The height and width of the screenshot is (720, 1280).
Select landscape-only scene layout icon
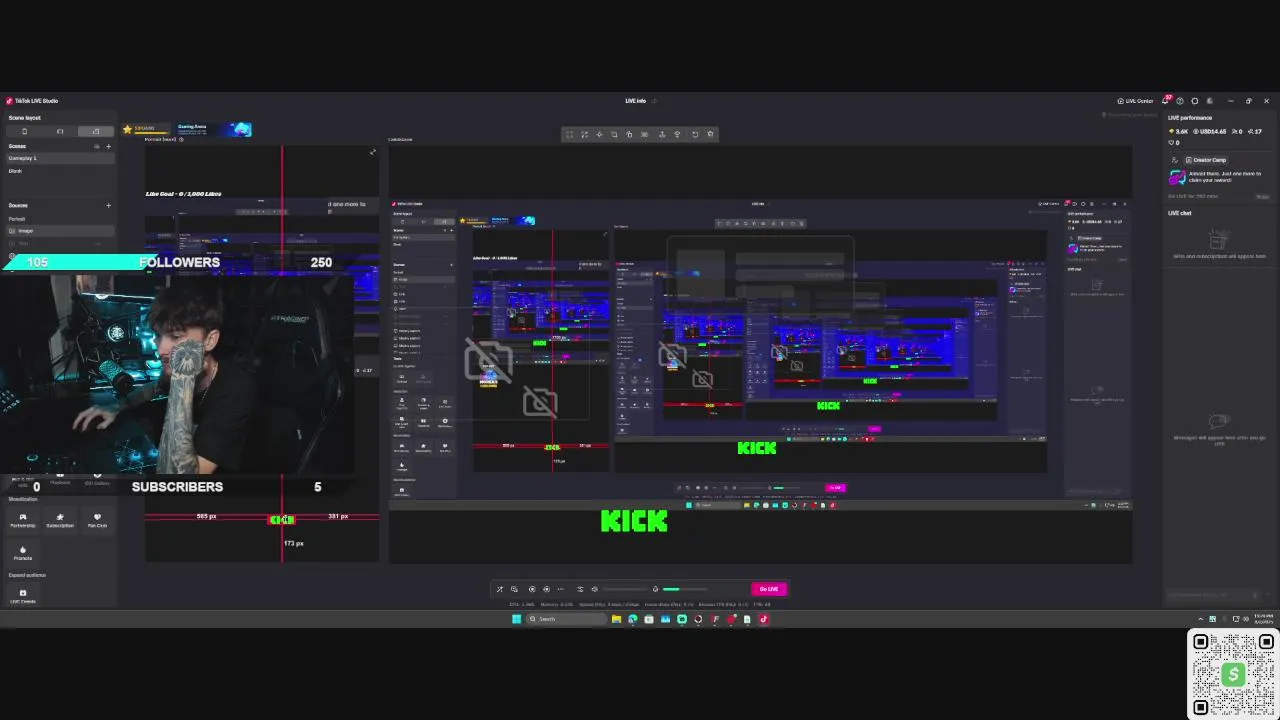click(60, 131)
